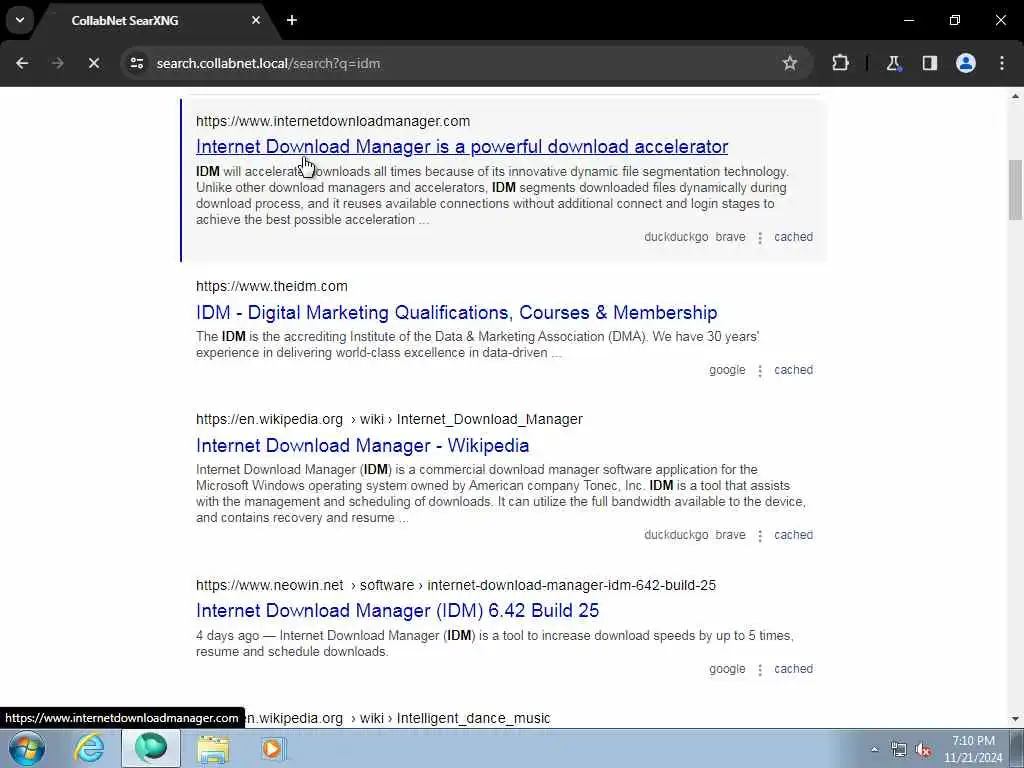Select the active browser taskbar button
The image size is (1024, 768).
[x=151, y=748]
